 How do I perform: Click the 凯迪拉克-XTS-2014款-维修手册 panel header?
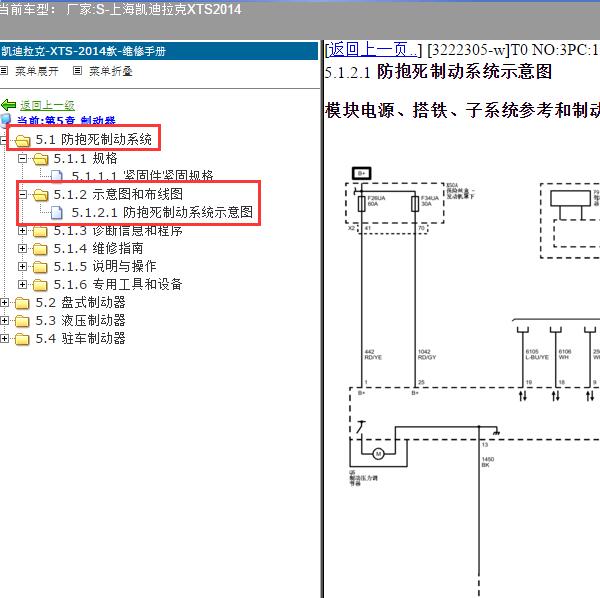tap(159, 51)
